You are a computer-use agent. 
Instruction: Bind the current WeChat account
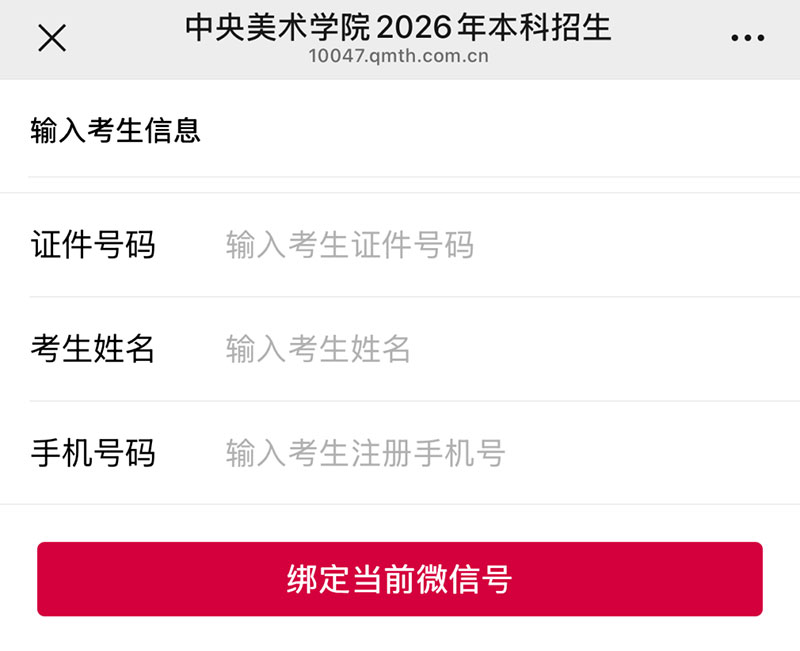(400, 579)
